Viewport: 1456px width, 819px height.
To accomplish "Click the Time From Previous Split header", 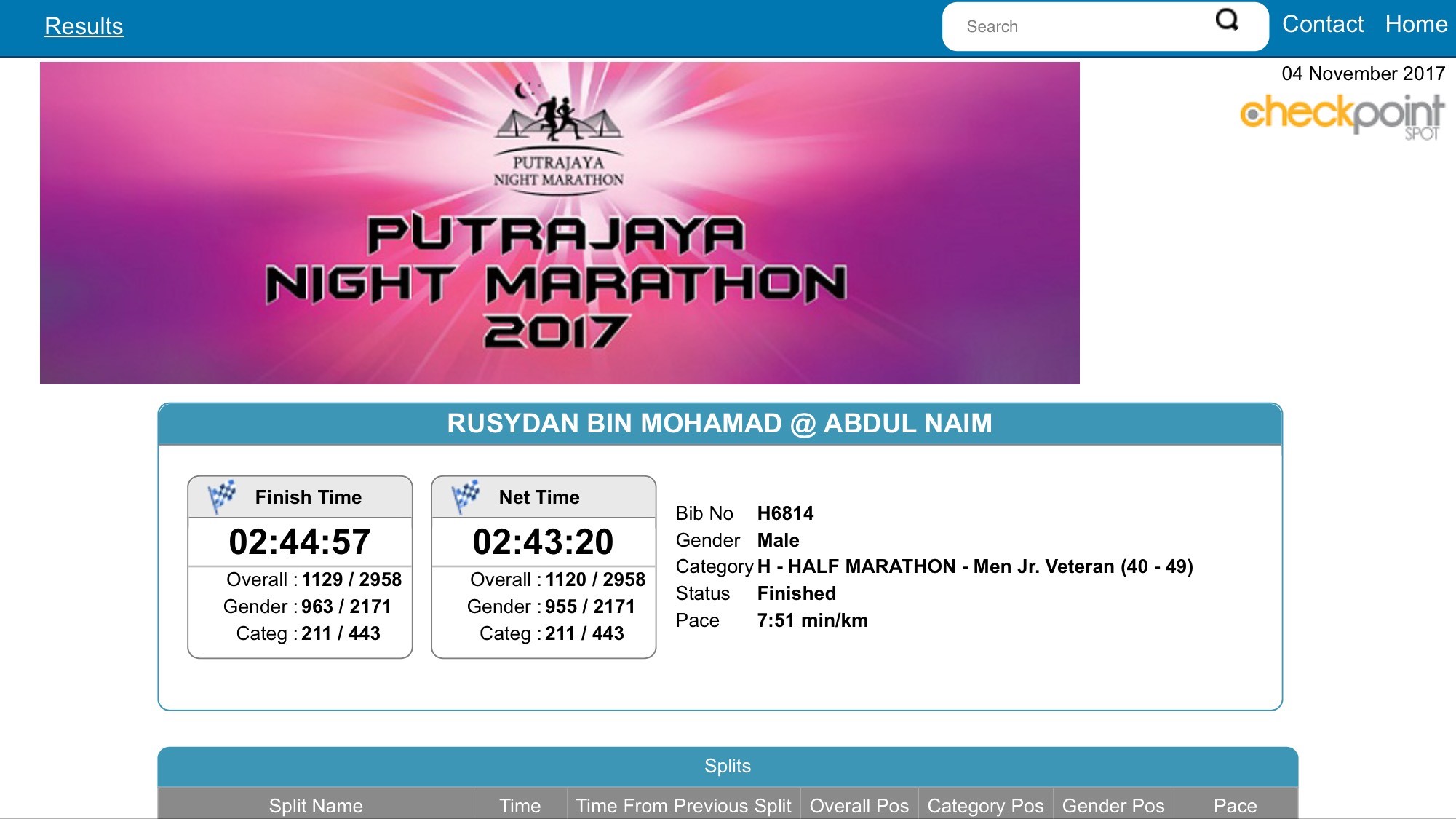I will (683, 805).
